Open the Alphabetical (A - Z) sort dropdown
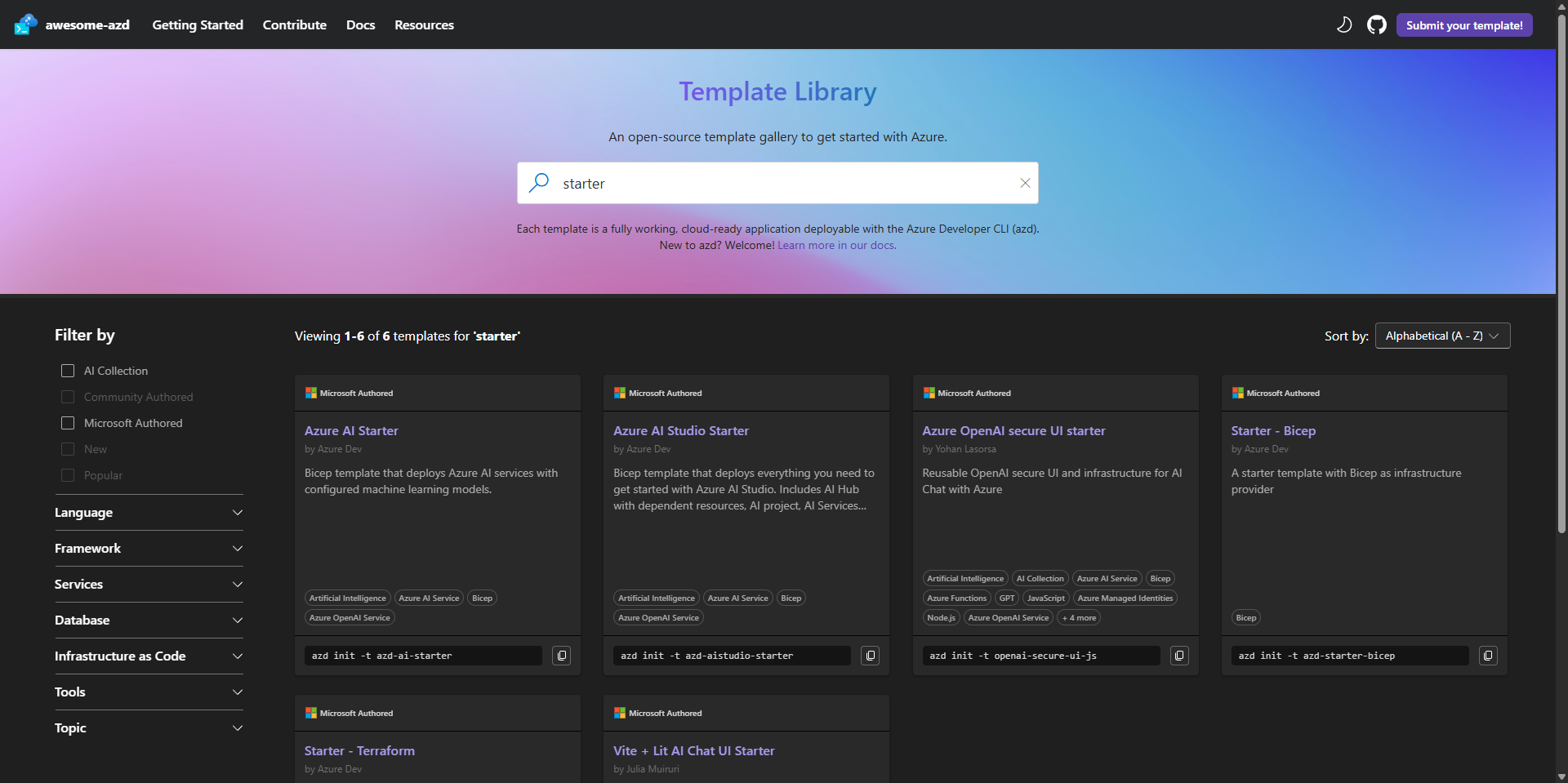The image size is (1568, 783). click(1442, 336)
